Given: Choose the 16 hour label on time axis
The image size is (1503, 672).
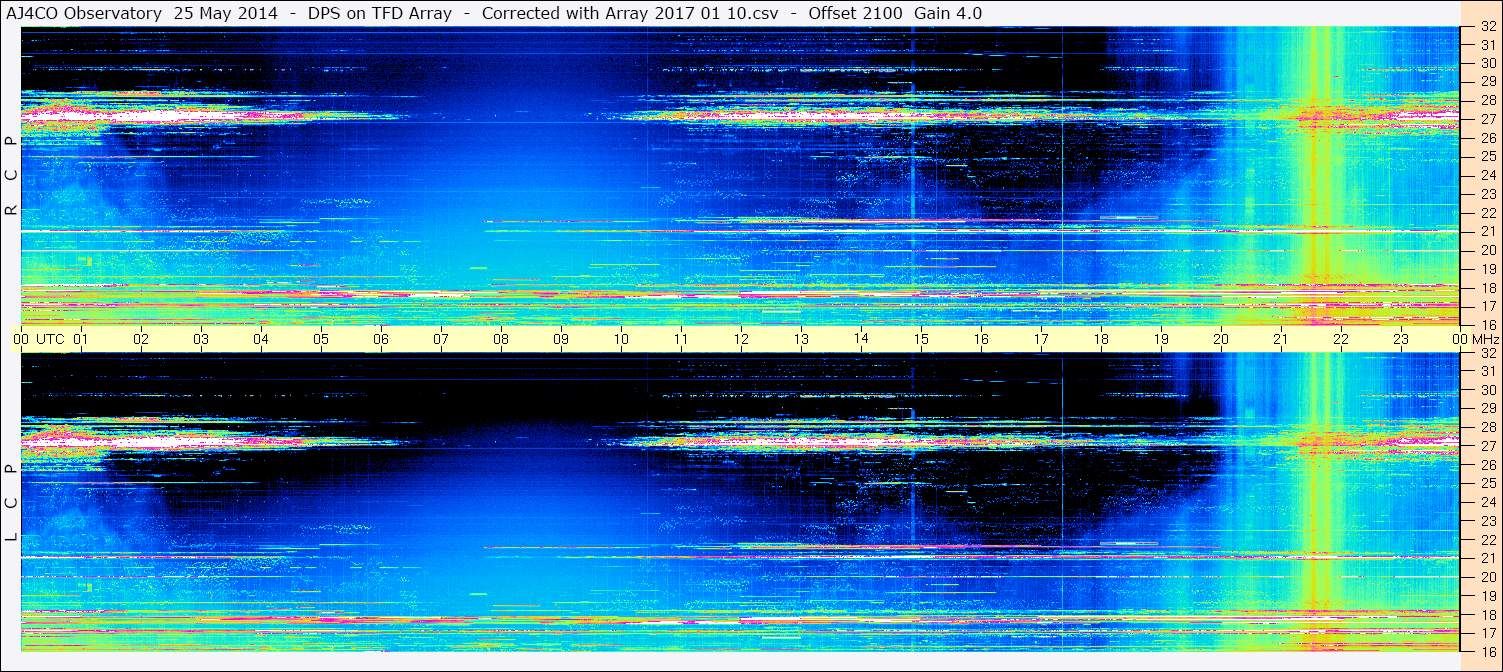Looking at the screenshot, I should click(x=982, y=339).
